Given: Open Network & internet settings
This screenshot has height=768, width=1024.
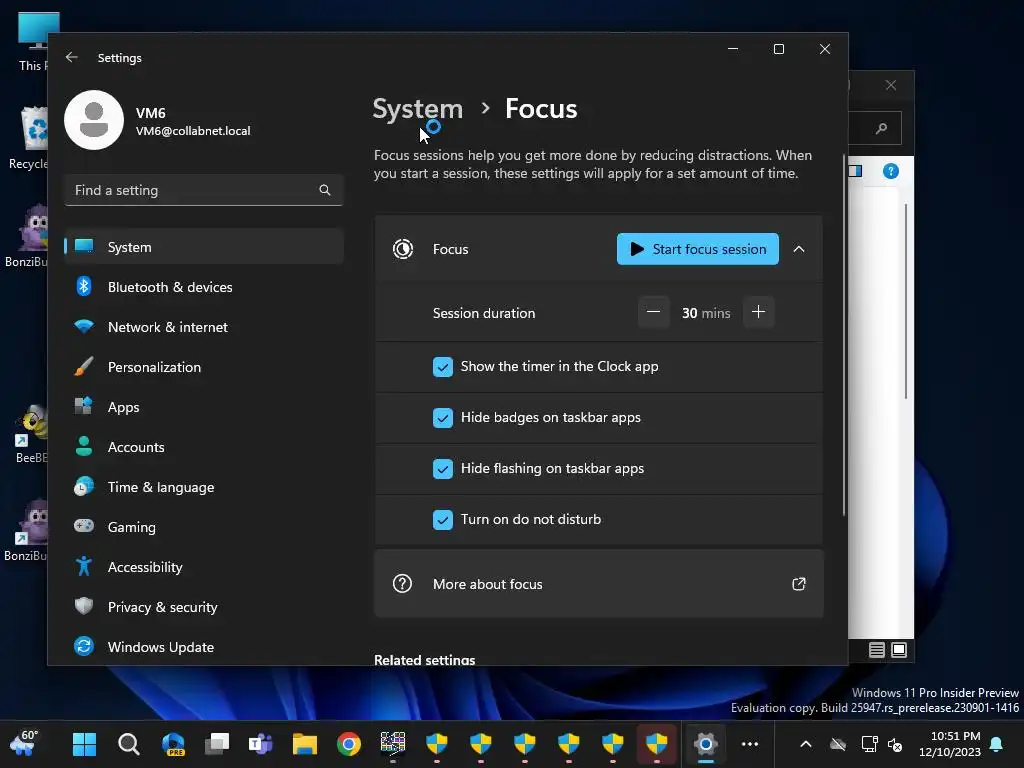Looking at the screenshot, I should 204,327.
